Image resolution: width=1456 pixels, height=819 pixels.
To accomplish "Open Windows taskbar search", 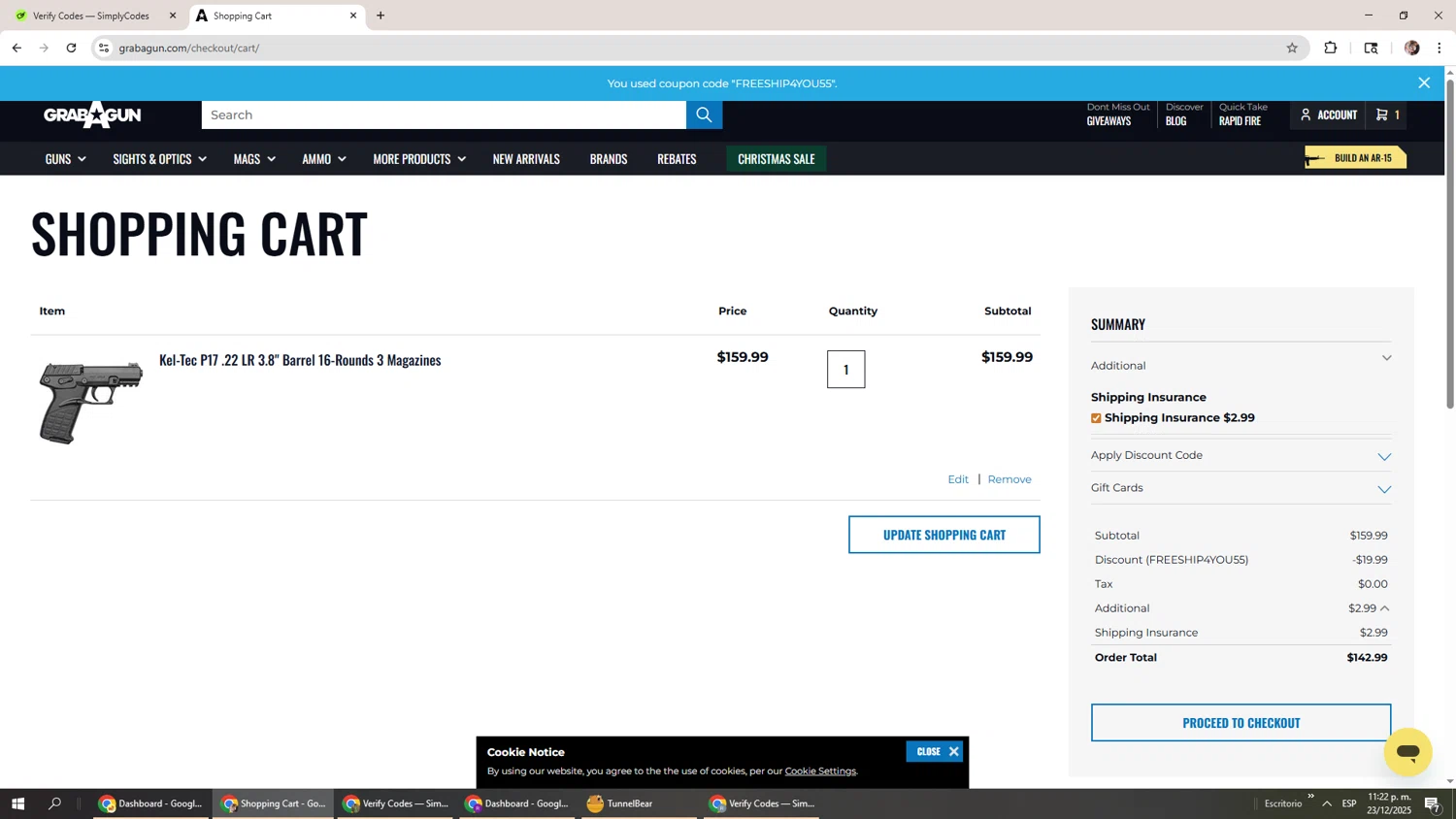I will tap(54, 803).
